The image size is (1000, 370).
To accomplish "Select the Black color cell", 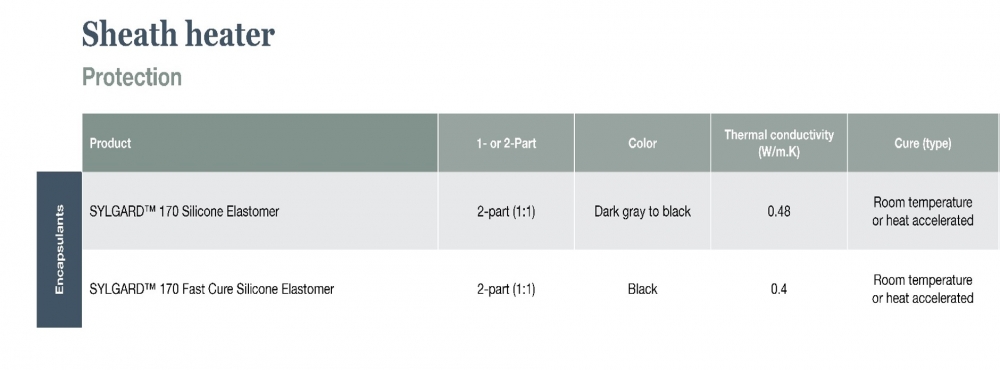I will [x=642, y=289].
